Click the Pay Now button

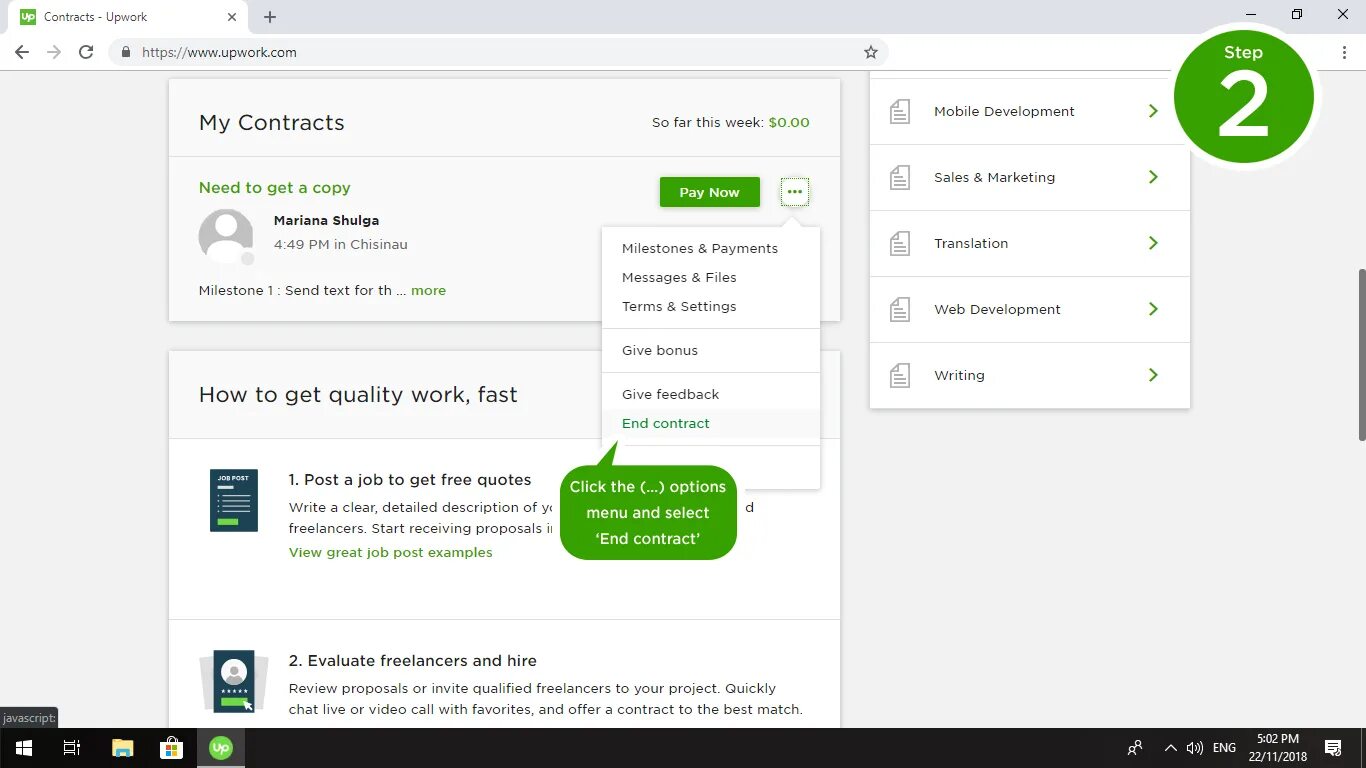[x=710, y=192]
